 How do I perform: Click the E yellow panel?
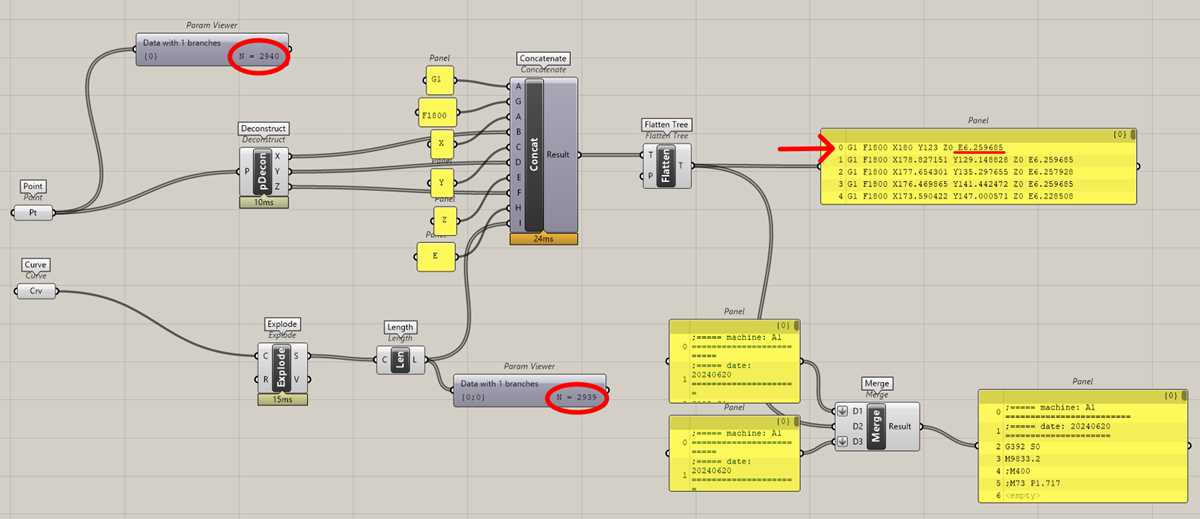coord(436,257)
